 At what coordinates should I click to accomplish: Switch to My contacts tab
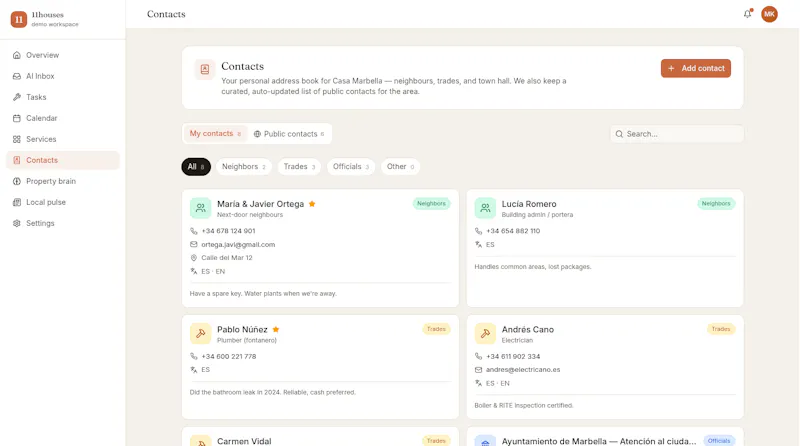(x=215, y=134)
